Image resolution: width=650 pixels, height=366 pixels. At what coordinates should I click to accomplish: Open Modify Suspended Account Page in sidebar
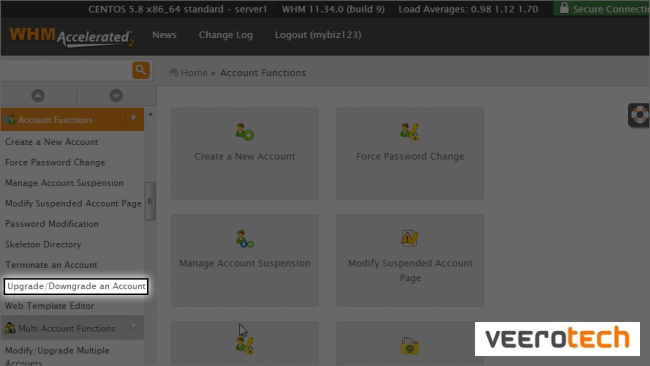point(73,204)
